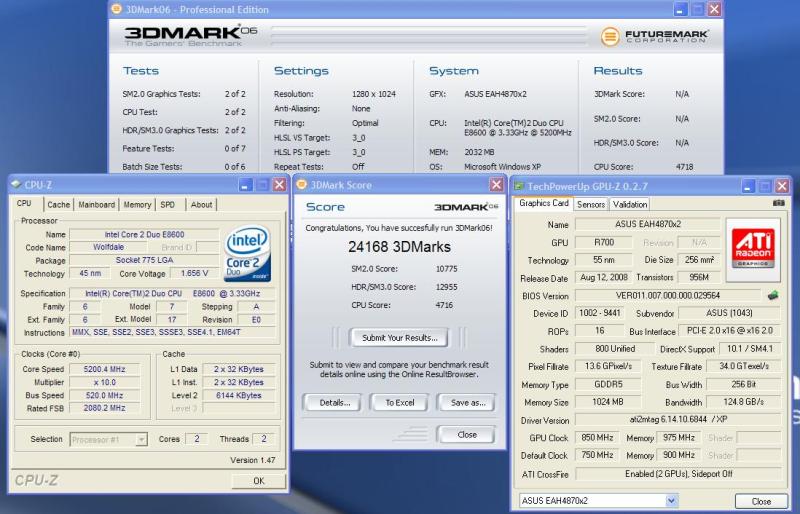Click the Default Clock 750 MHz value

coord(597,455)
